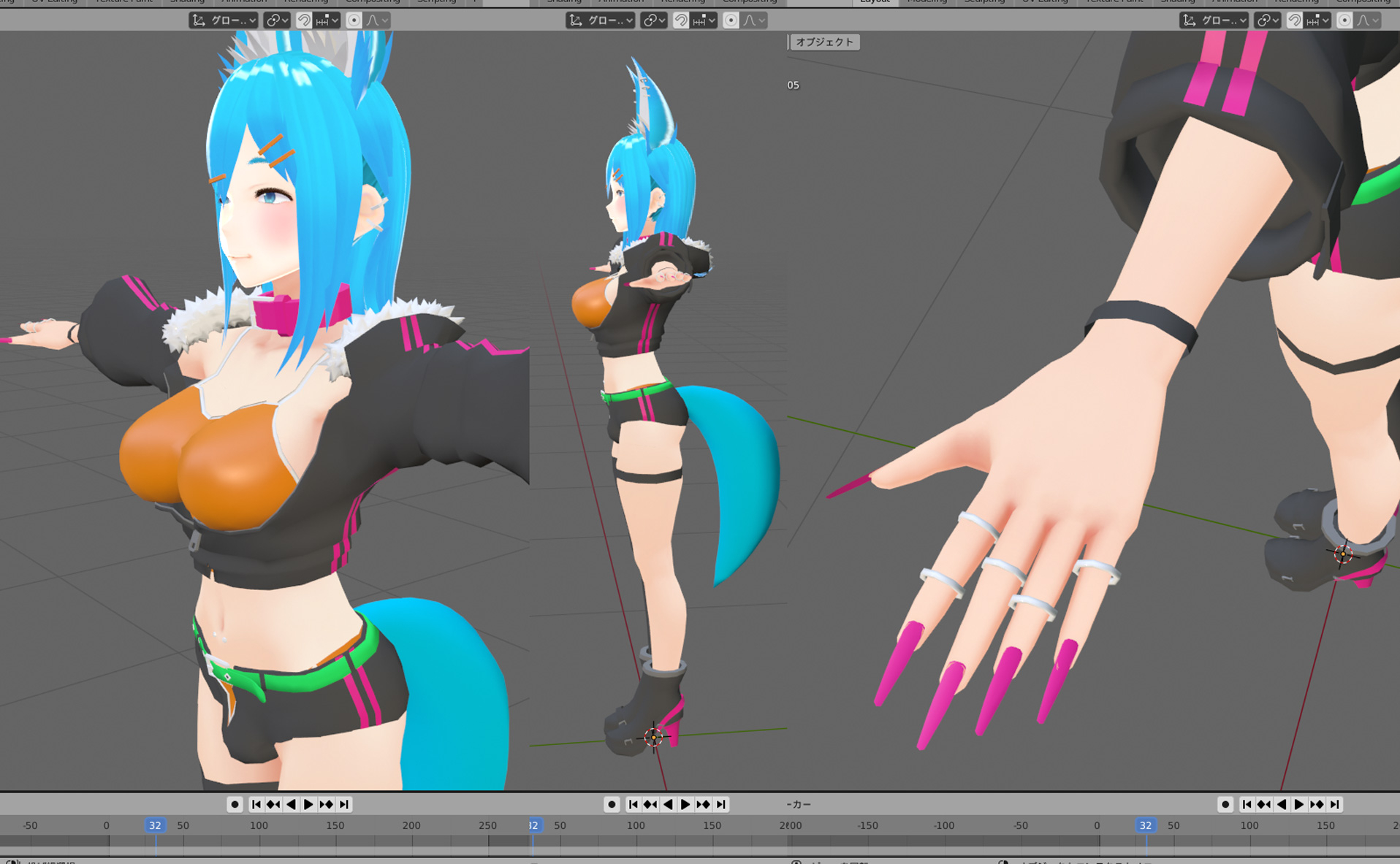The height and width of the screenshot is (864, 1400).
Task: Jump to the start frame in the left timeline
Action: click(256, 804)
